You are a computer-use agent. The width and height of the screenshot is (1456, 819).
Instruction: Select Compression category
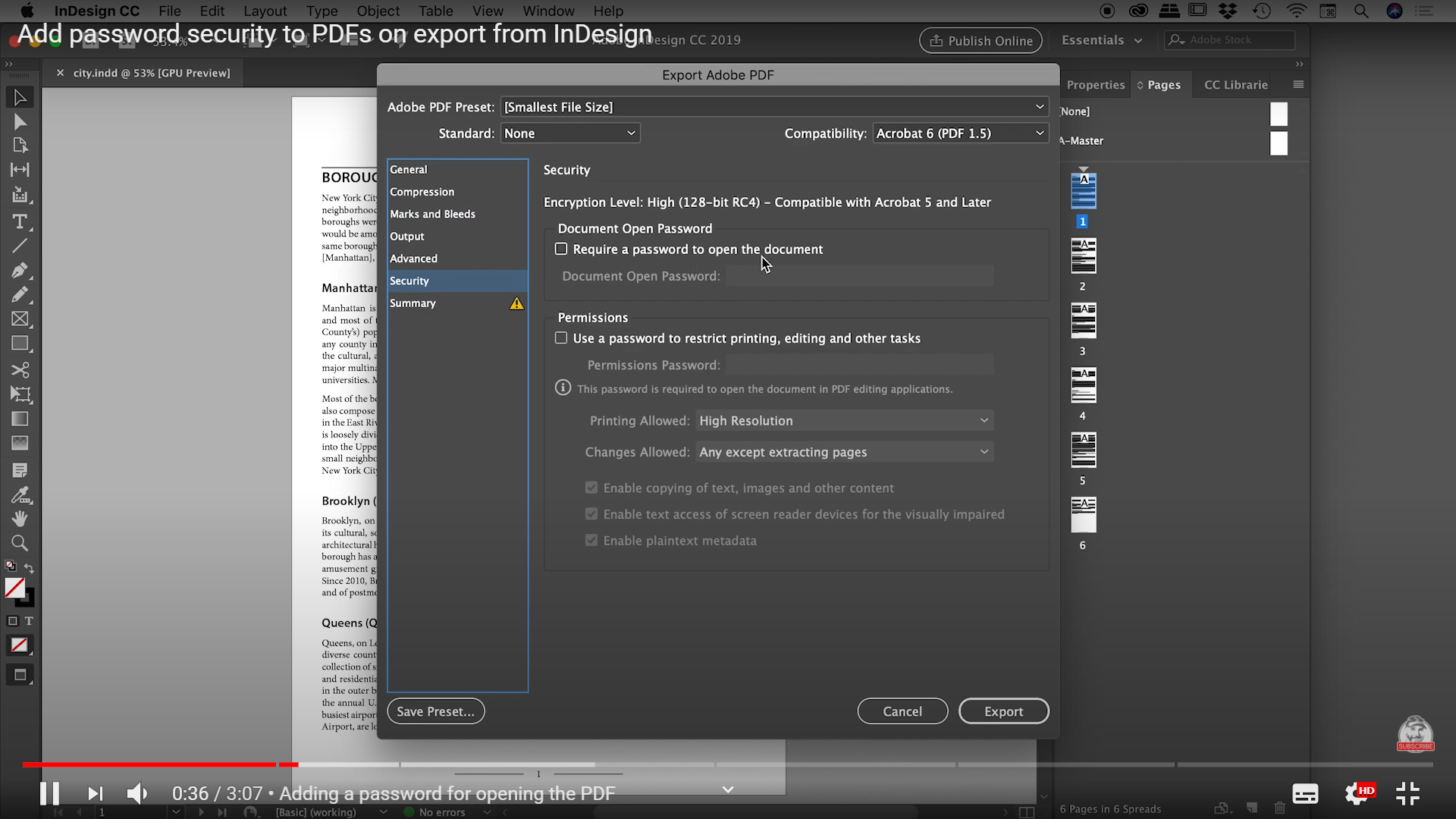point(457,192)
